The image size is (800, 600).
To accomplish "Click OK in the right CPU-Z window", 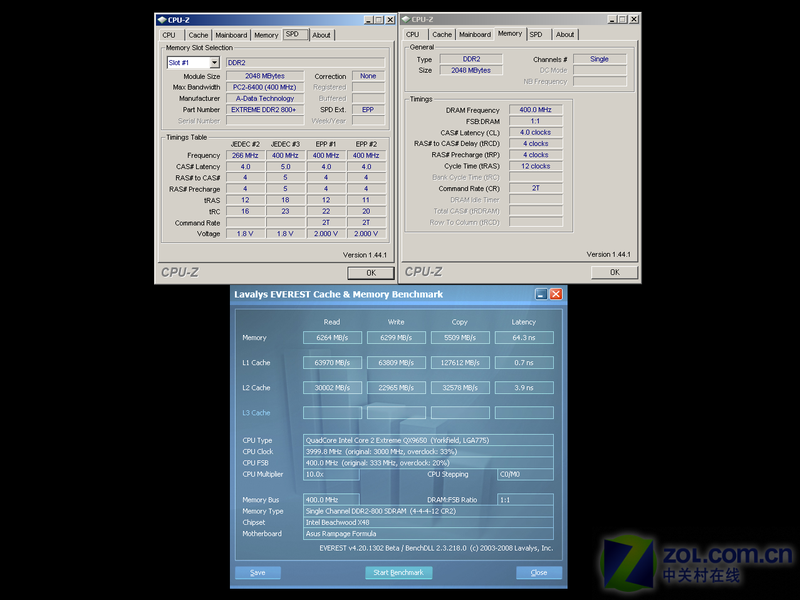I will [614, 272].
